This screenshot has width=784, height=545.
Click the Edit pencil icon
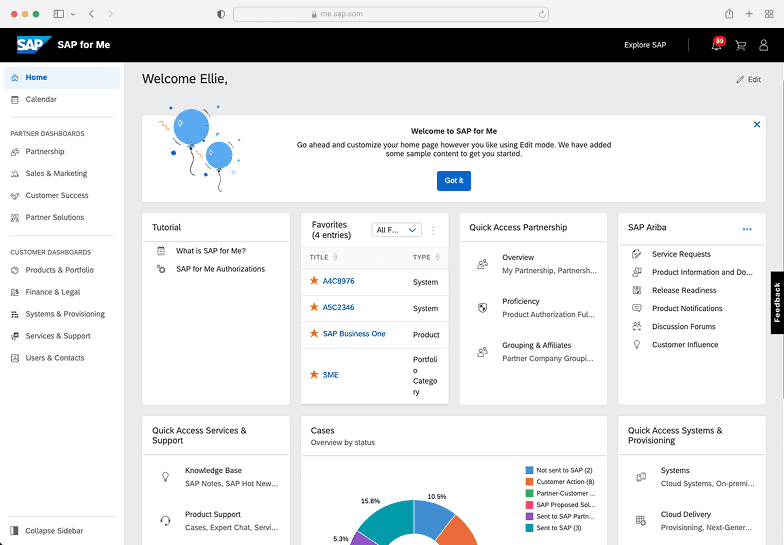pos(740,80)
